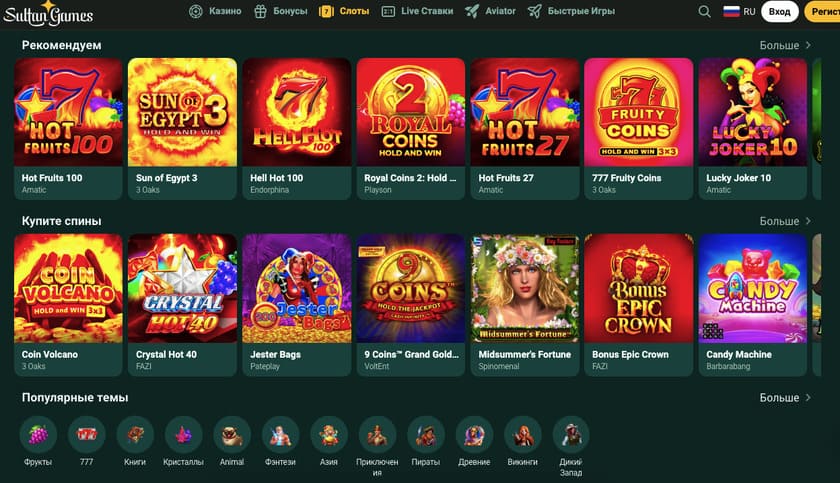This screenshot has width=840, height=483.
Task: Click the Вход login button
Action: pyautogui.click(x=779, y=11)
